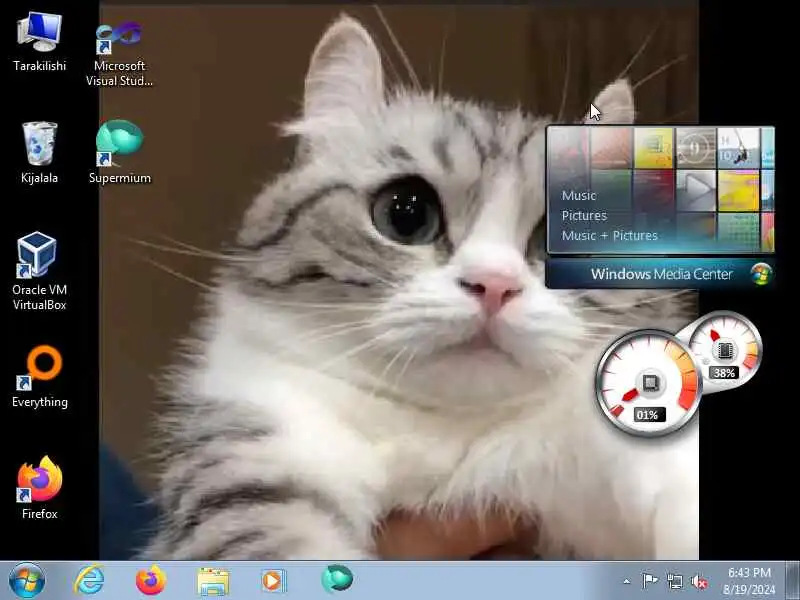
Task: Launch Firefox from the desktop shortcut
Action: pyautogui.click(x=39, y=488)
